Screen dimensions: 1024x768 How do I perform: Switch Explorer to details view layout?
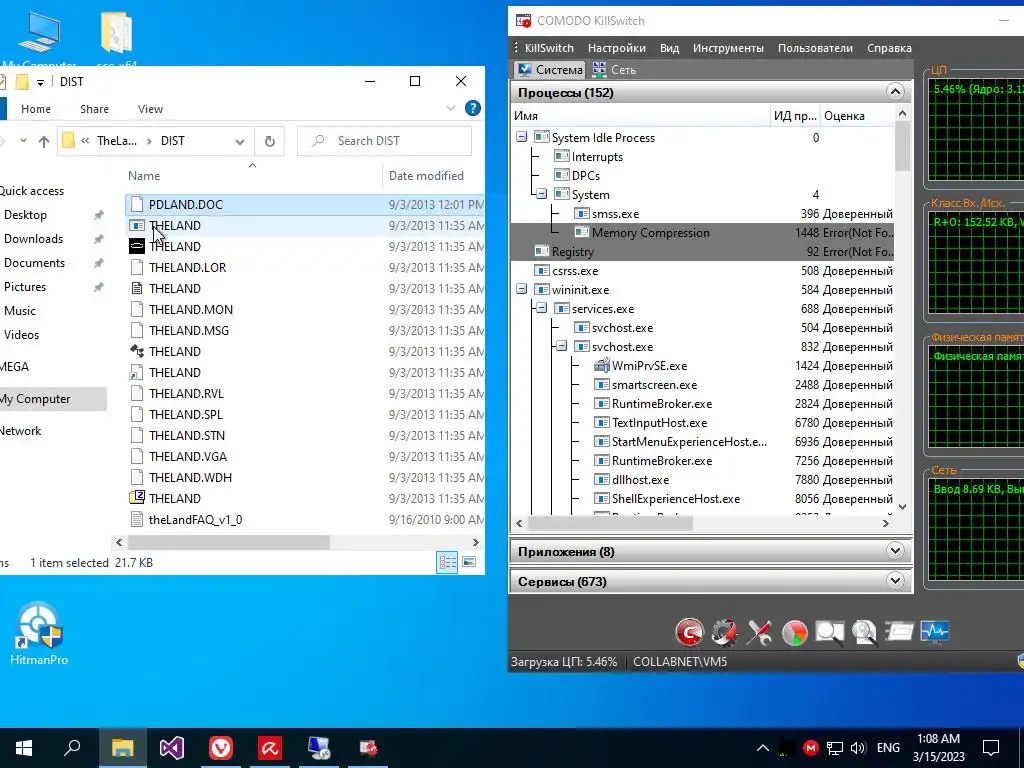click(447, 562)
